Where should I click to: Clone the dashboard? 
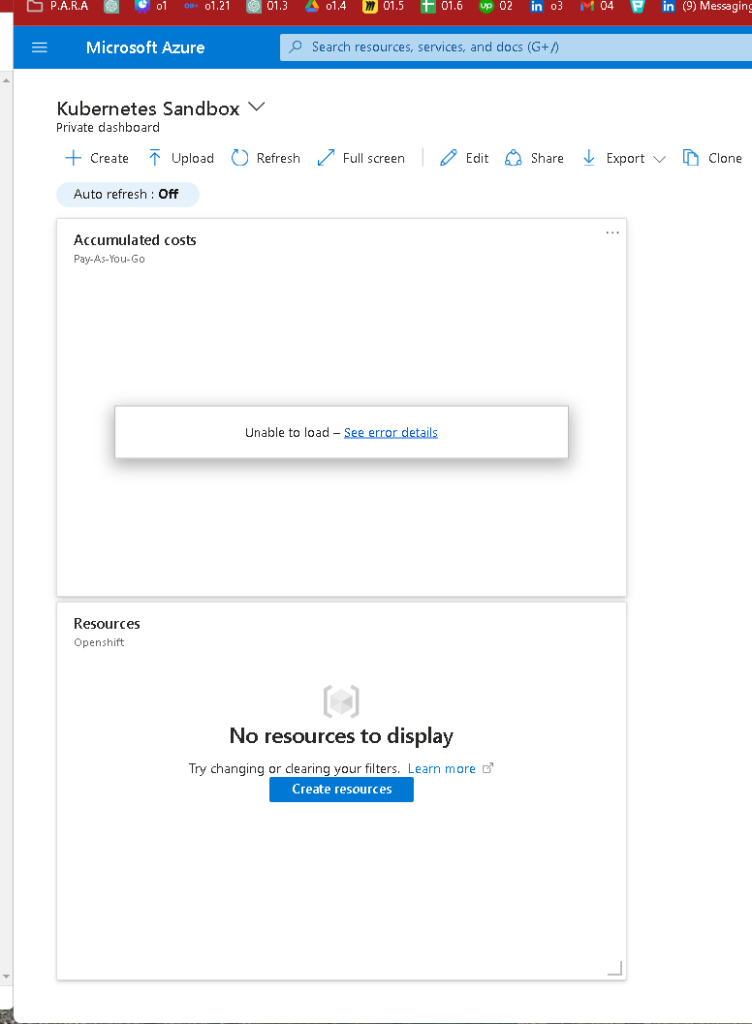pos(712,158)
